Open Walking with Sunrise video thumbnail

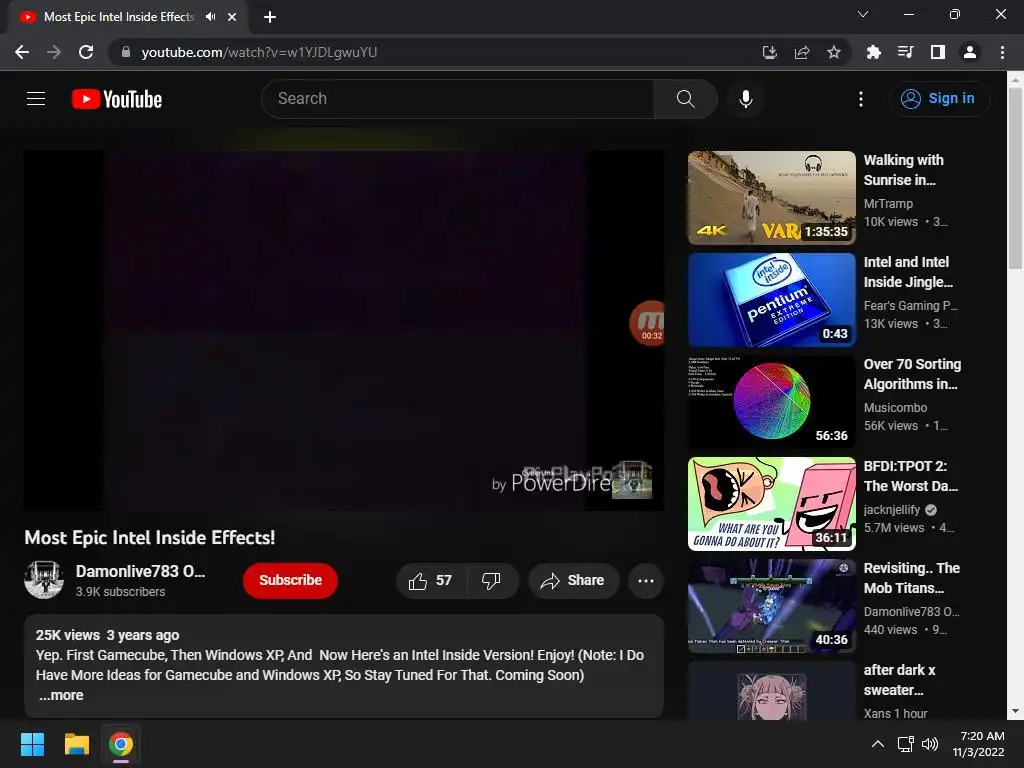772,198
